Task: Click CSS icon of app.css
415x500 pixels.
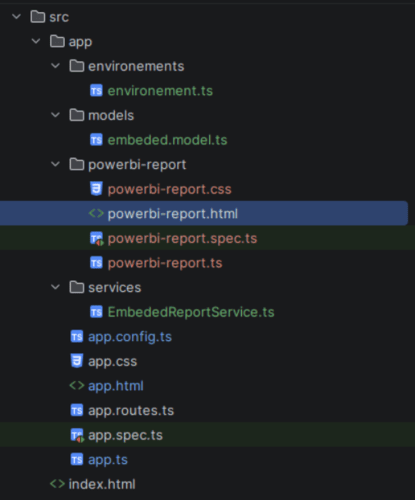Action: (x=77, y=361)
